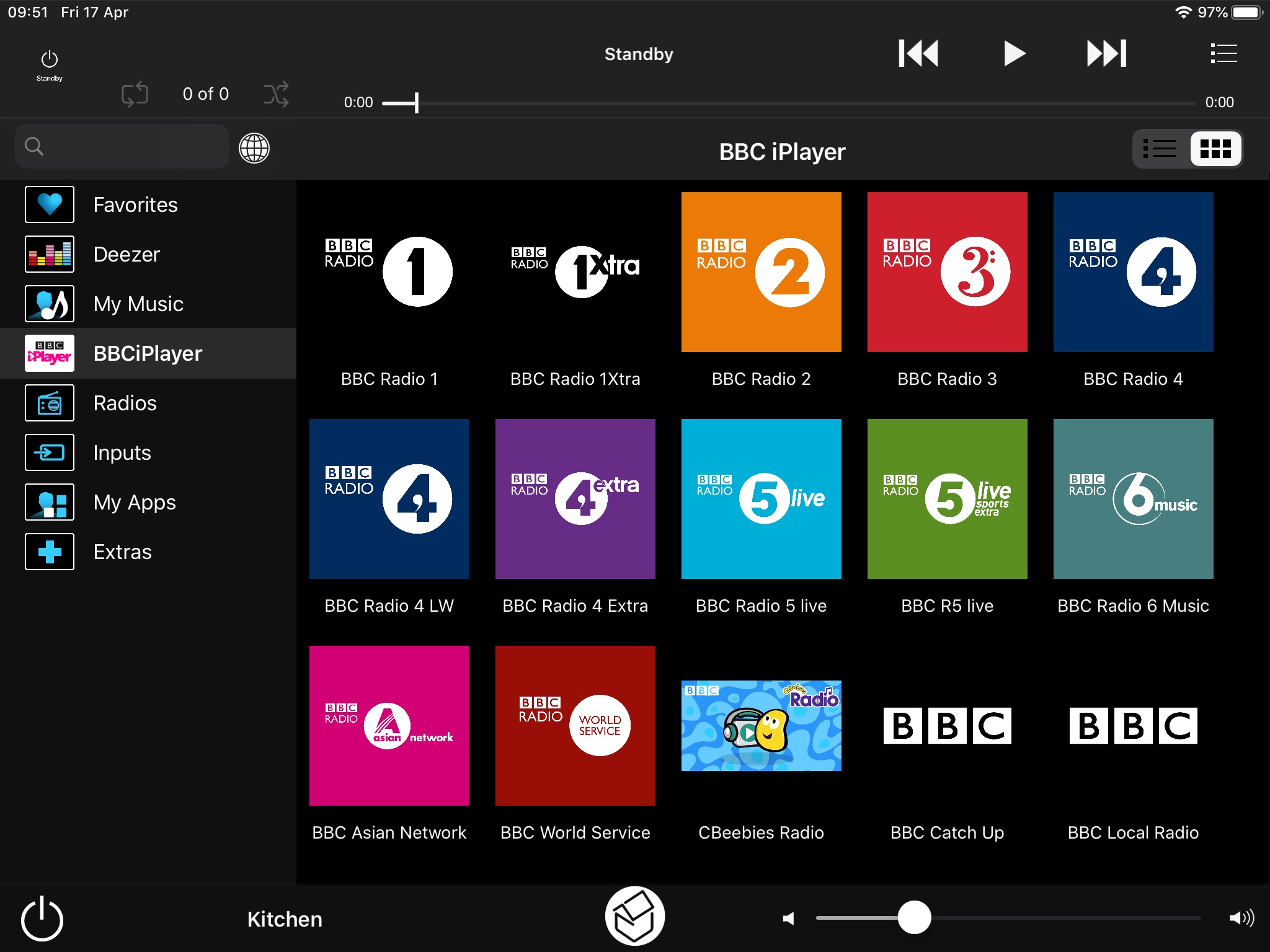Viewport: 1270px width, 952px height.
Task: Tap the top Standby power icon
Action: (x=50, y=64)
